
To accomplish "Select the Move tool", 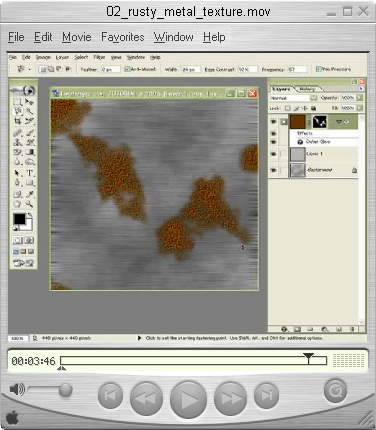I will click(29, 102).
